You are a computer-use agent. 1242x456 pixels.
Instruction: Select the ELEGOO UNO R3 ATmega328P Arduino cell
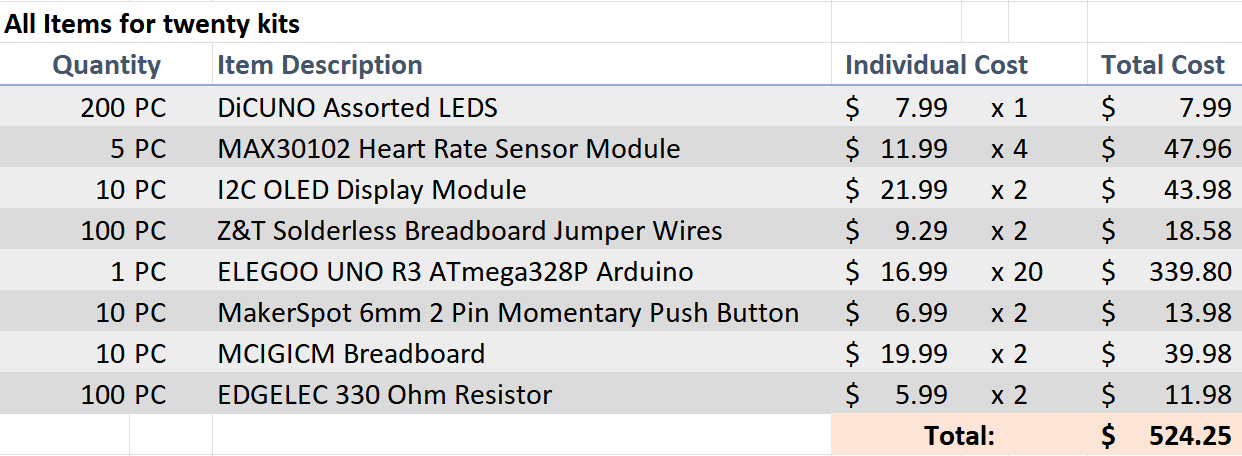click(x=456, y=272)
